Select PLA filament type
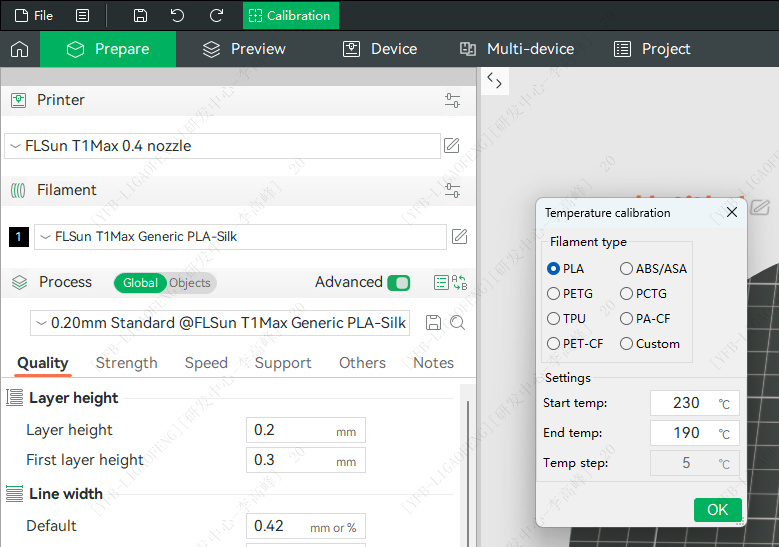779x547 pixels. pyautogui.click(x=565, y=269)
